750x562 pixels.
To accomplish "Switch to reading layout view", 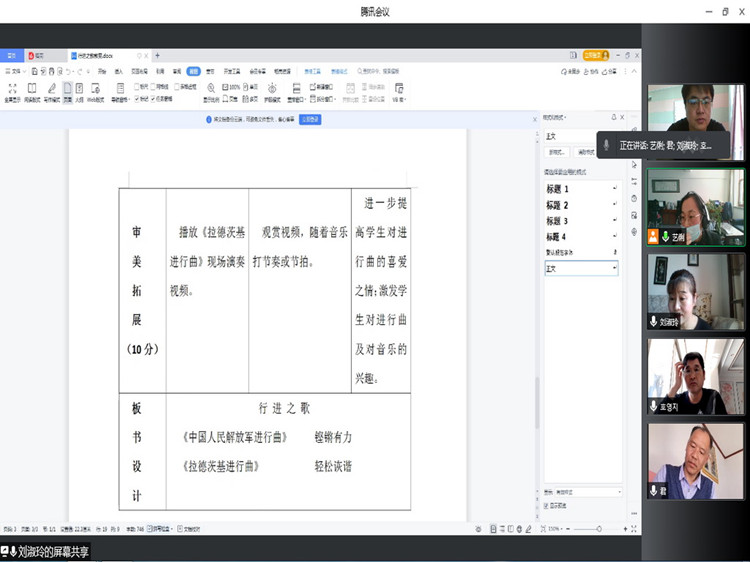I will (x=32, y=88).
